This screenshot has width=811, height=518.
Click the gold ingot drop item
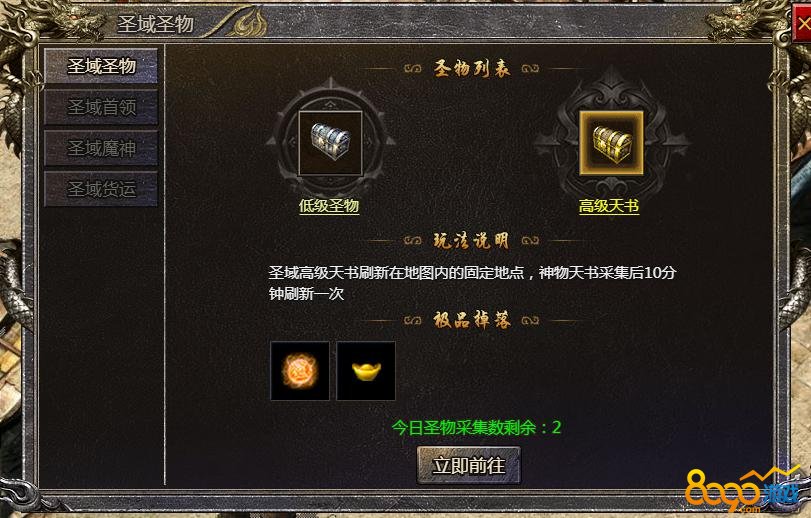366,371
